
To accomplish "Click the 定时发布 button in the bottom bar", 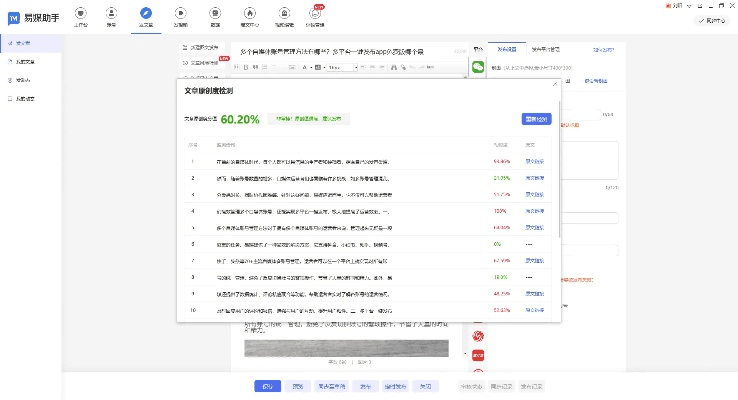I will [x=396, y=386].
